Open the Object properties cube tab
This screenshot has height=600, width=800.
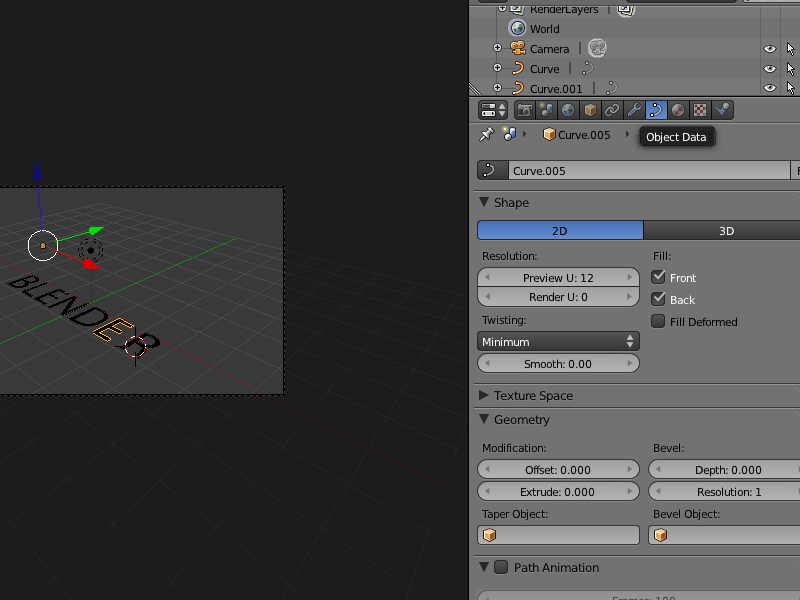[x=590, y=110]
